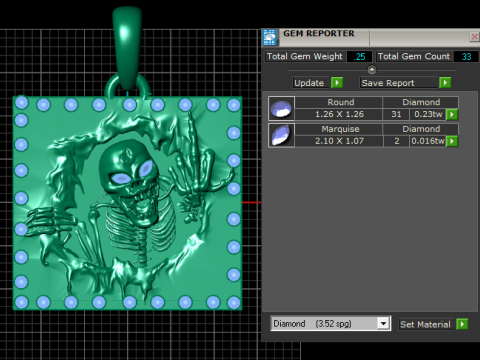Select the skull's left marquise eye gem
Viewport: 480px width, 360px height.
122,179
